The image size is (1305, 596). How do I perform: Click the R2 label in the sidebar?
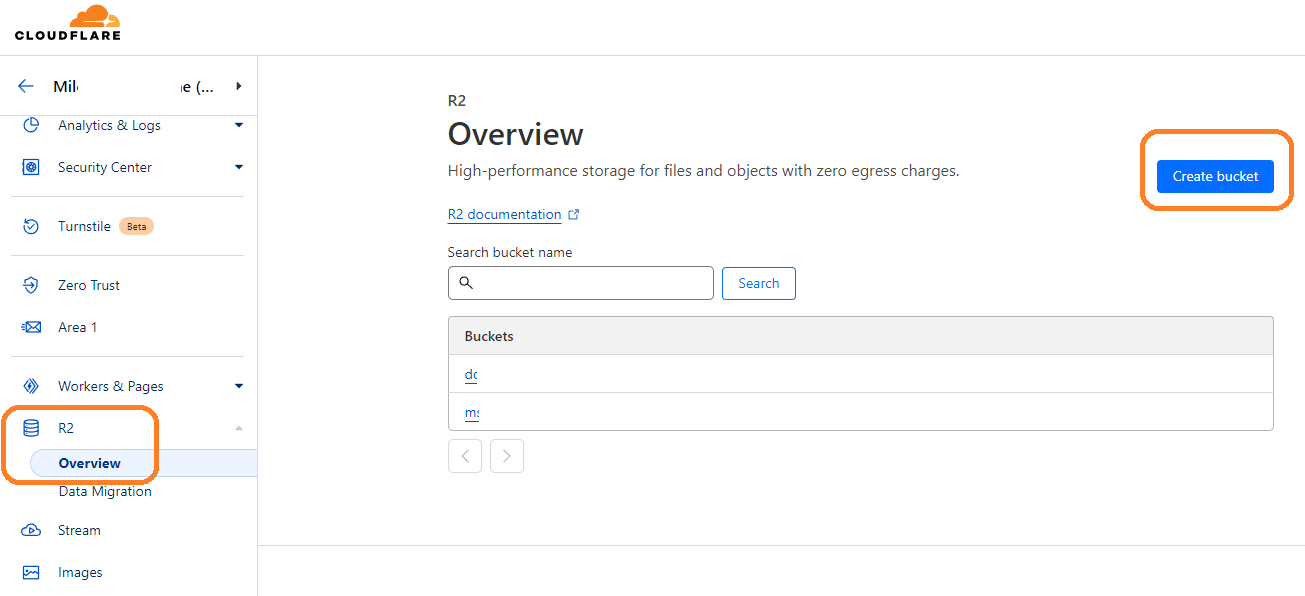tap(66, 428)
